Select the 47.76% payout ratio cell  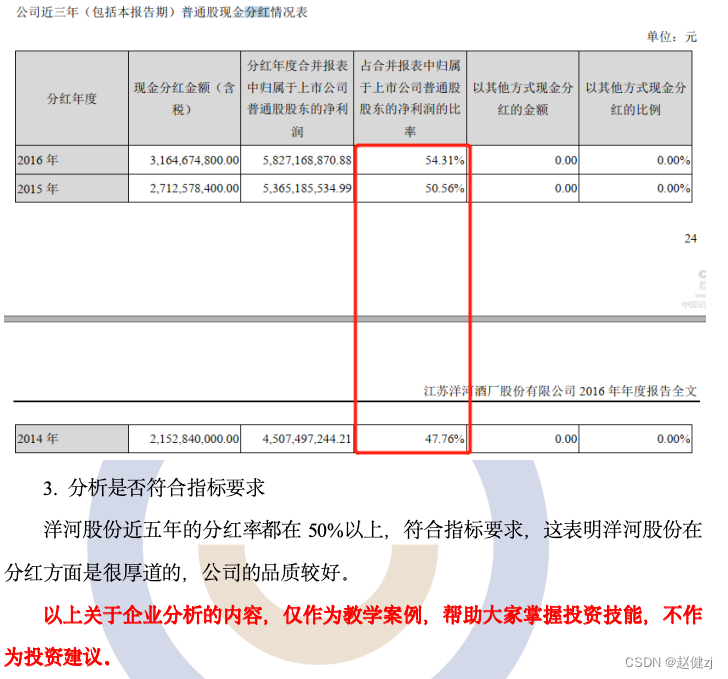tap(410, 438)
